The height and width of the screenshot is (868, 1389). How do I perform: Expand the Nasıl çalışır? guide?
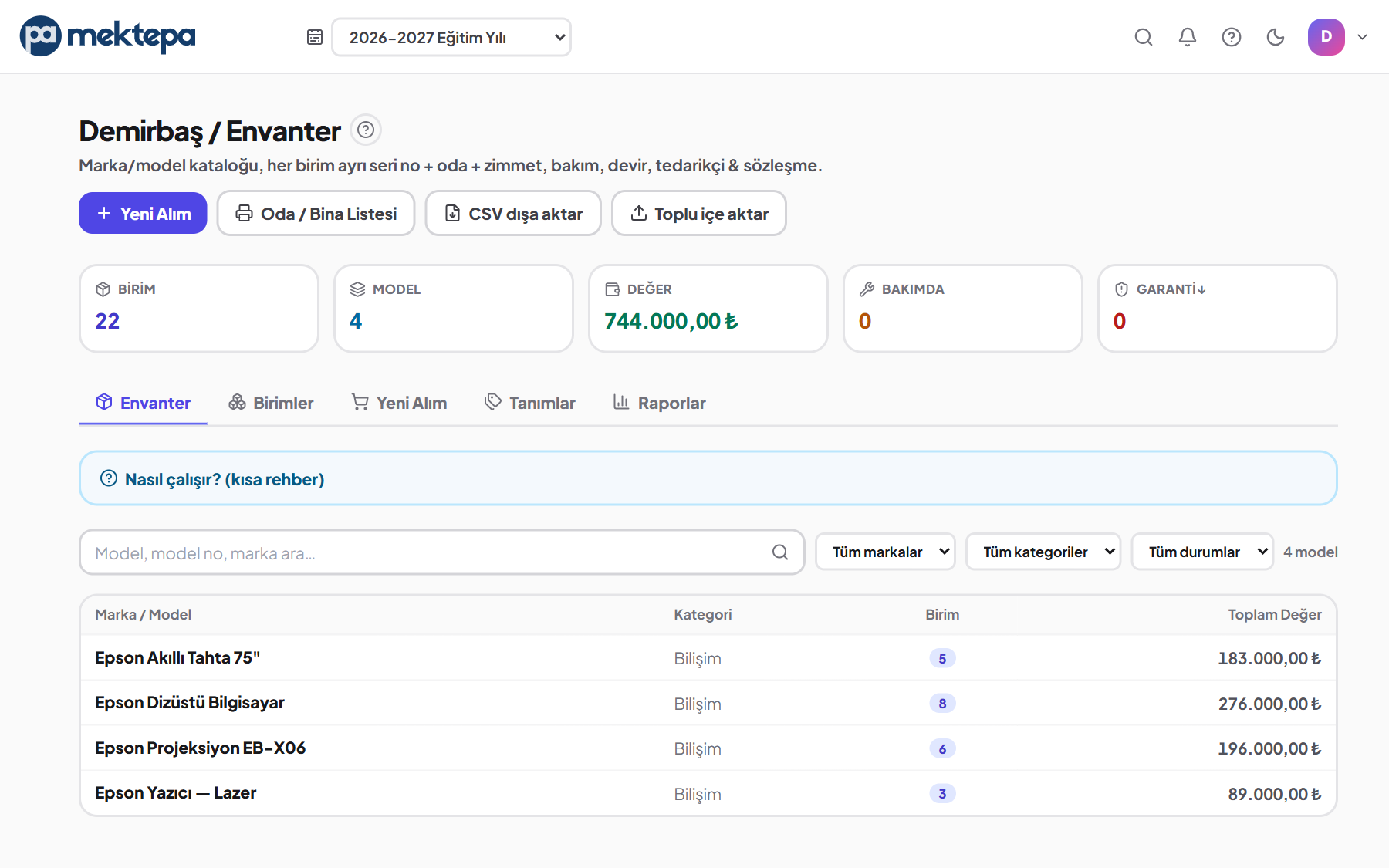click(x=708, y=478)
